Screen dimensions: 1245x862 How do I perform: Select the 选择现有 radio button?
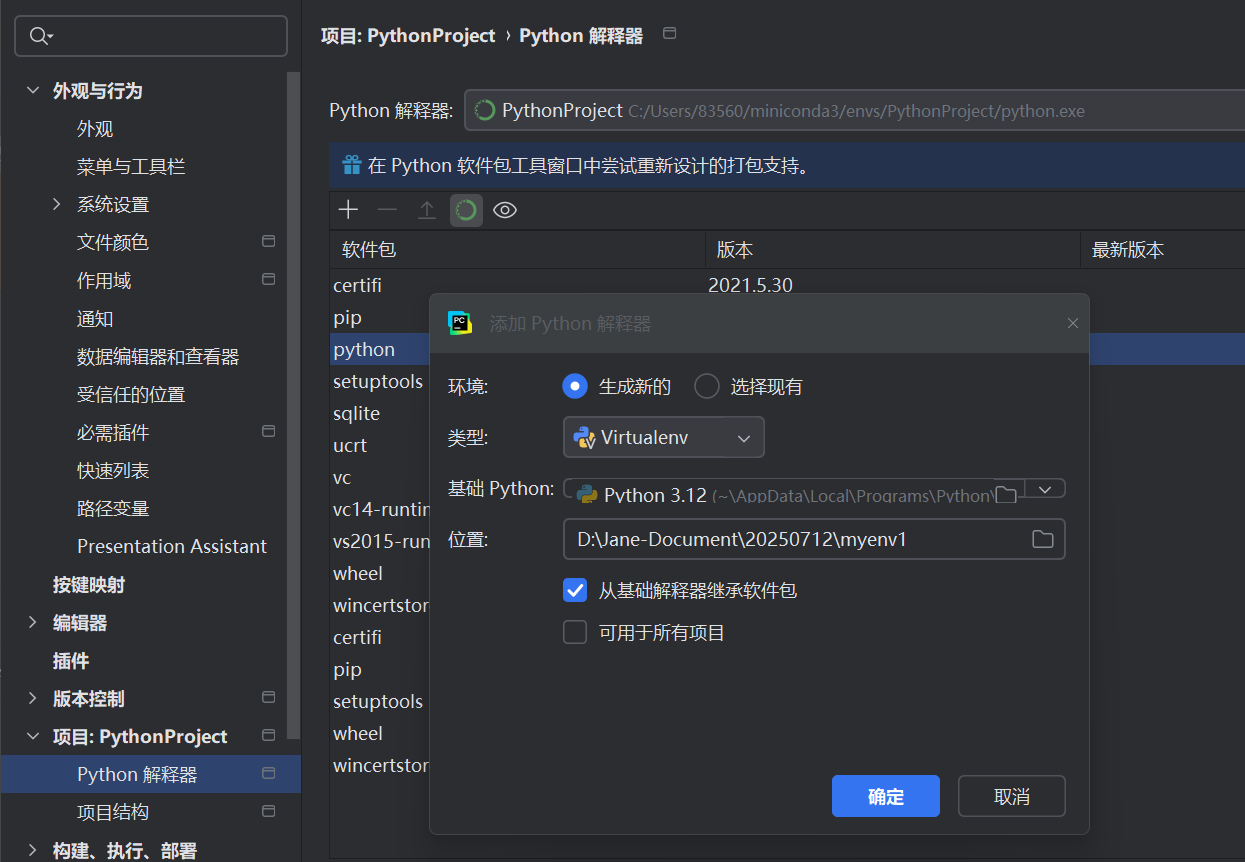706,386
